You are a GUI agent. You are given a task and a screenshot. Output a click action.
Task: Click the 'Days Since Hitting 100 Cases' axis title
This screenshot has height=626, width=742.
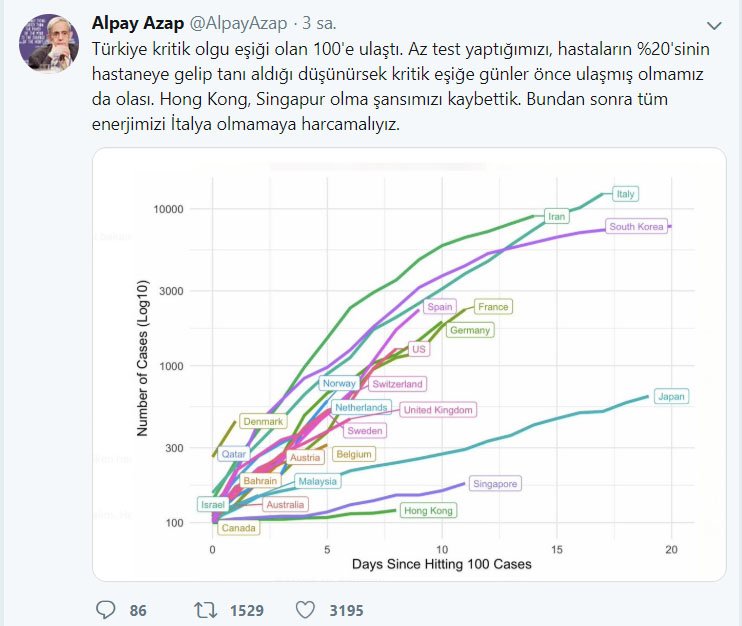[x=441, y=564]
